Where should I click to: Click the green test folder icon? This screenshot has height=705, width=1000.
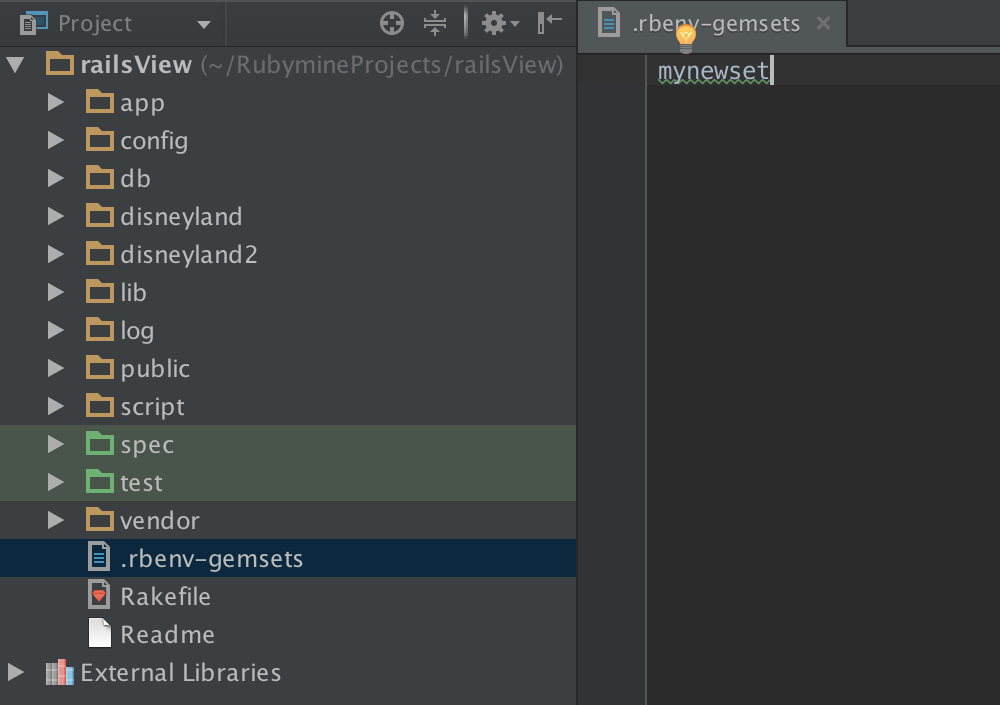coord(99,481)
